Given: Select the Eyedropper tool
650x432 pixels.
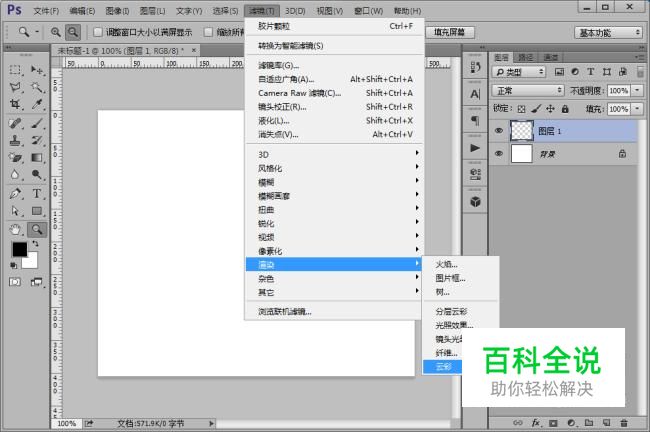Looking at the screenshot, I should click(37, 104).
